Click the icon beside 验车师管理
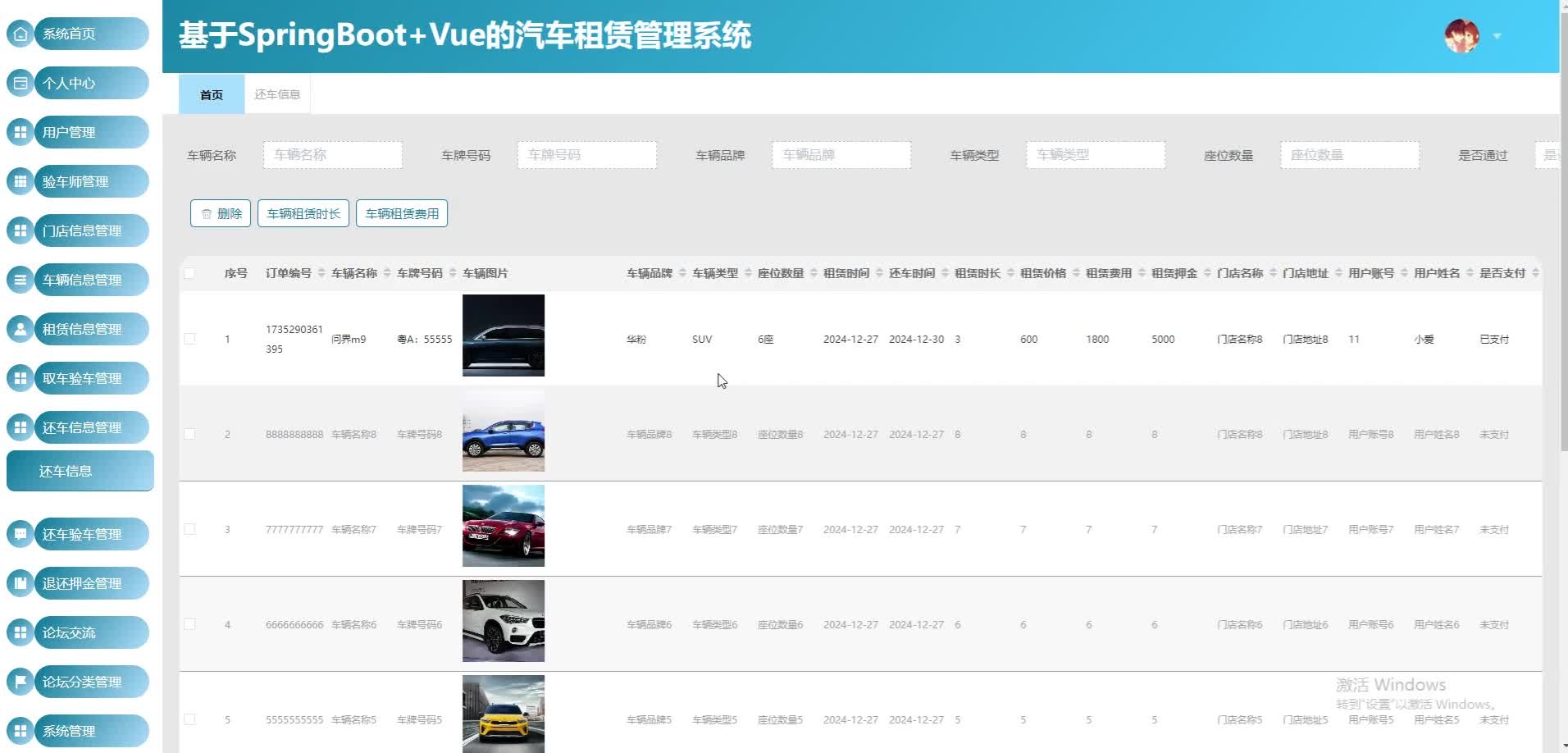1568x753 pixels. 21,181
